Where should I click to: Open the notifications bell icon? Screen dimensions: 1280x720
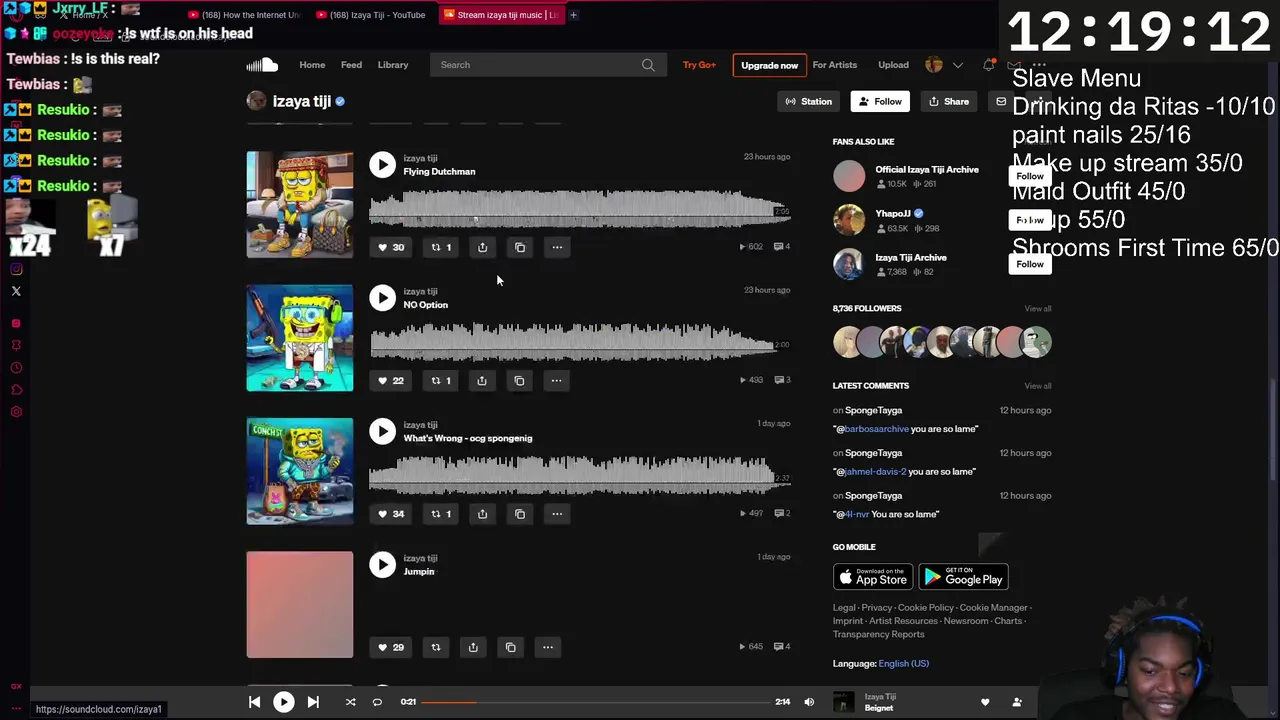[x=988, y=65]
